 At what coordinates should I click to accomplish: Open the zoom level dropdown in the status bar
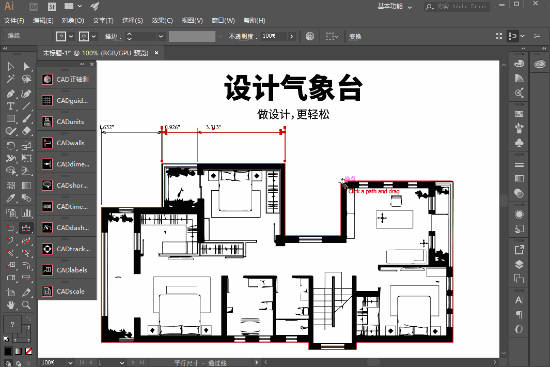(x=70, y=363)
